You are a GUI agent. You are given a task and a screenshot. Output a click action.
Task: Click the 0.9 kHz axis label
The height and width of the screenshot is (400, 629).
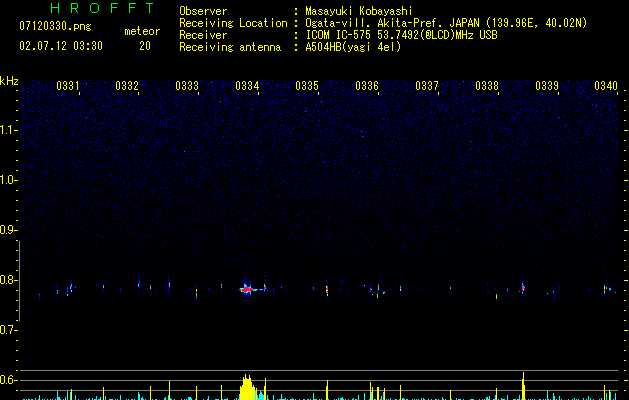pyautogui.click(x=9, y=230)
